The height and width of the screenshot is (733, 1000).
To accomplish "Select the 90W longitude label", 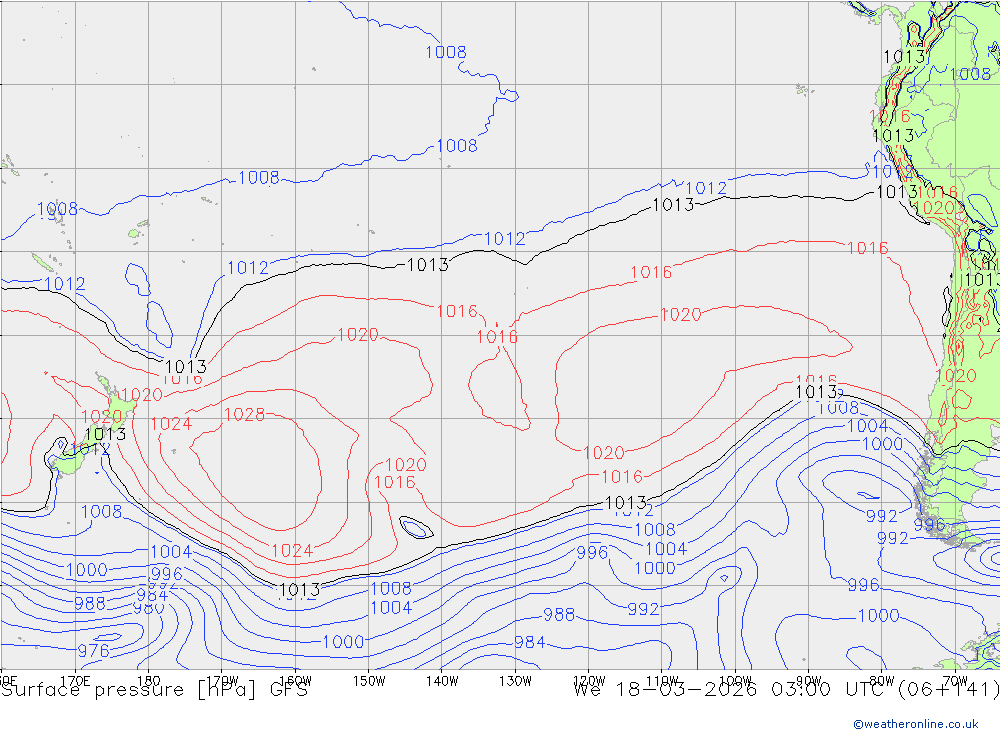I will pyautogui.click(x=809, y=681).
